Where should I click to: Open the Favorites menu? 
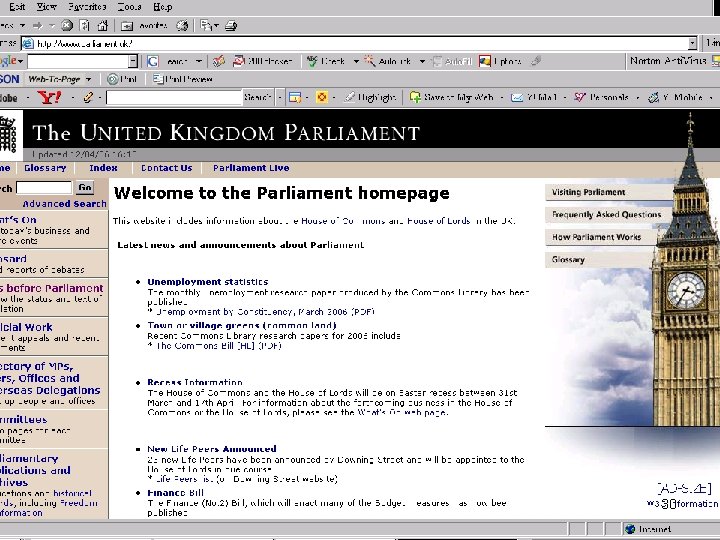87,7
